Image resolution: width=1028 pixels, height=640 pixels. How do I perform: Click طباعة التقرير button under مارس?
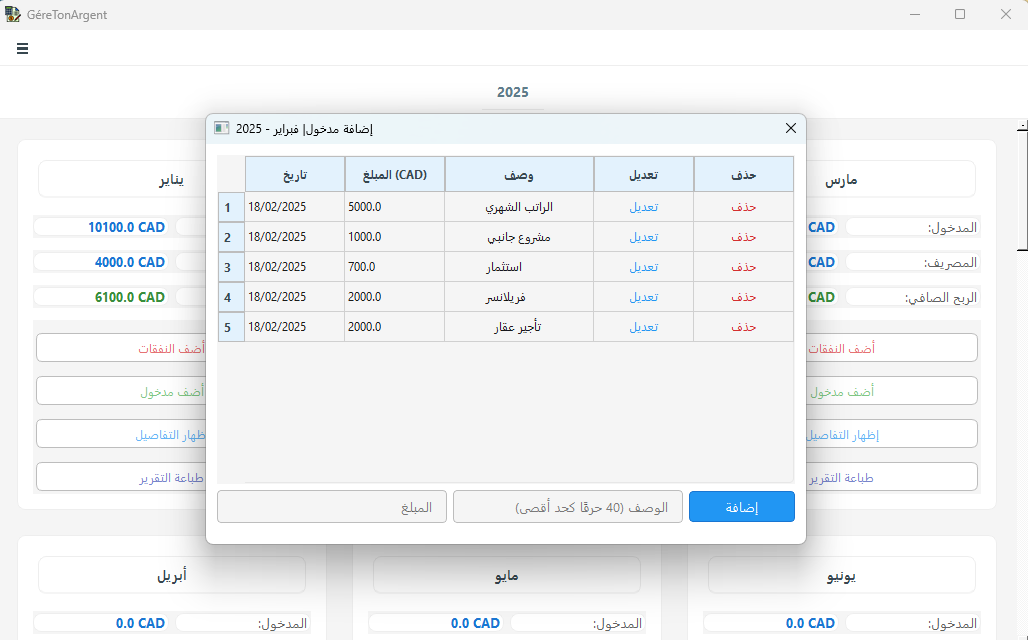coord(890,478)
